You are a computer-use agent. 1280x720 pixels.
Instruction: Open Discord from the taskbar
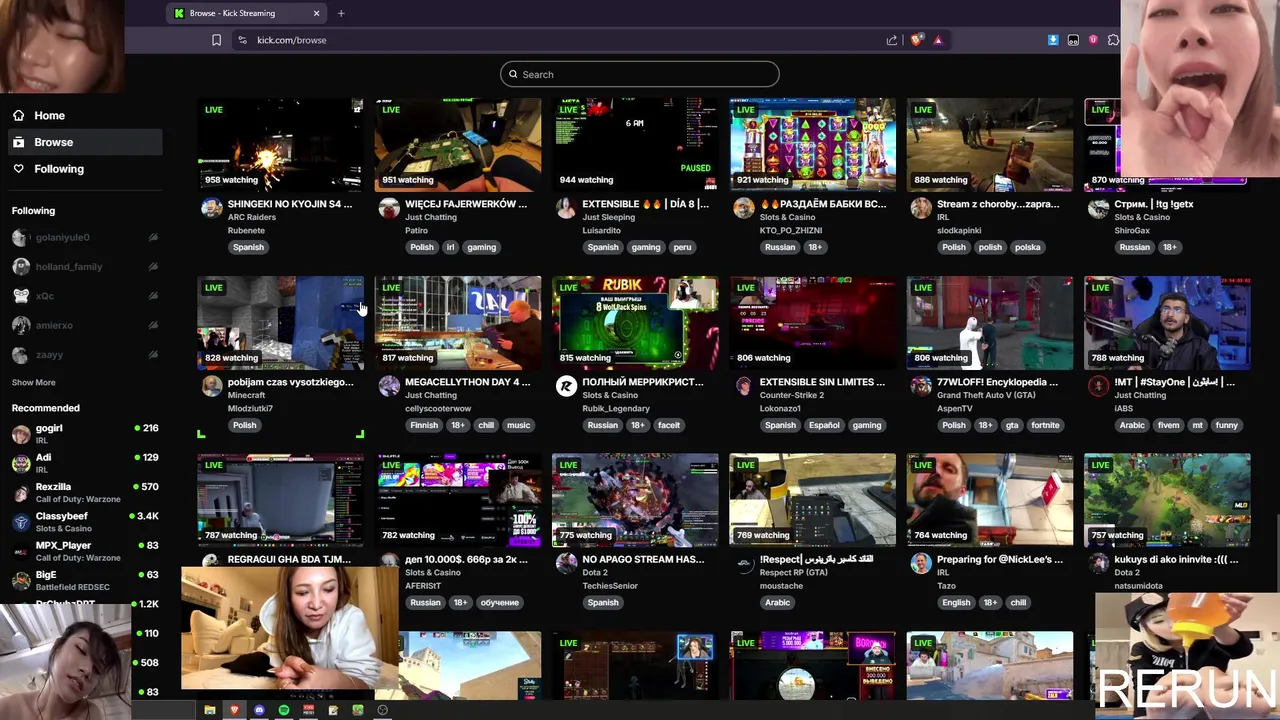click(x=259, y=710)
